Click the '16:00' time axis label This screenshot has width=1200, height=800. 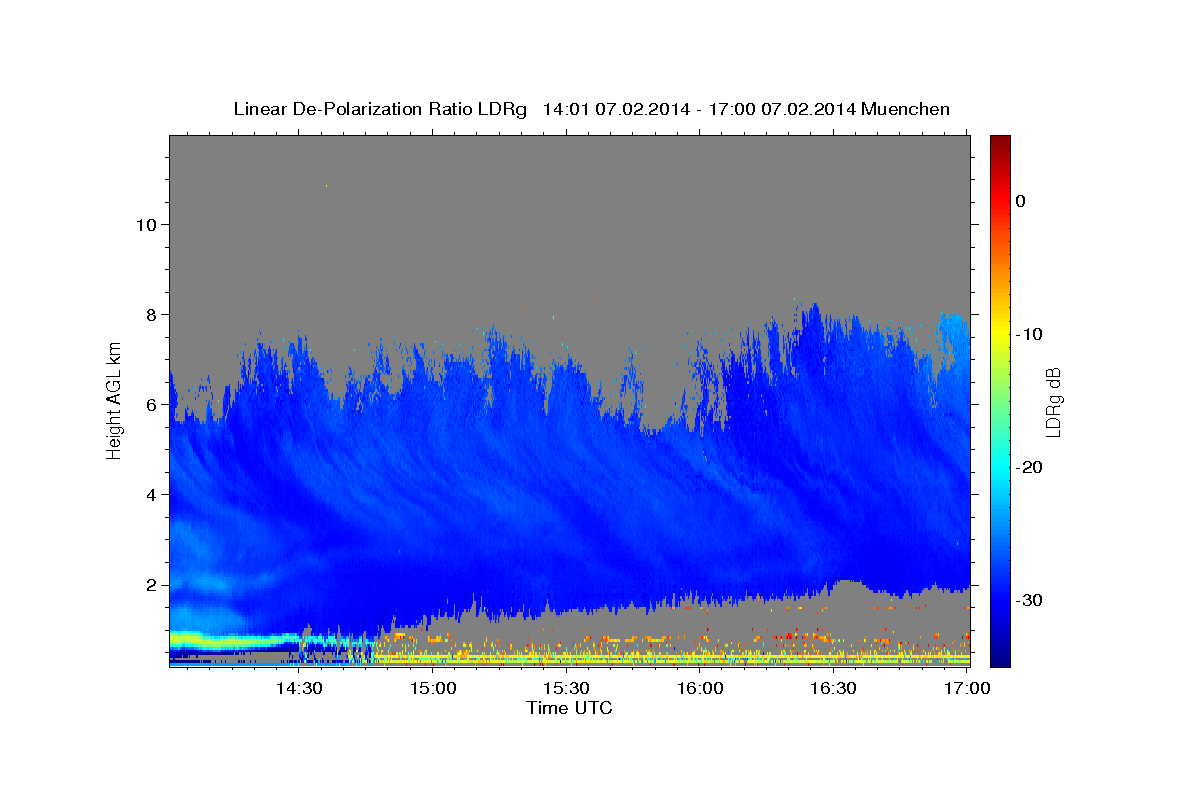(x=700, y=688)
